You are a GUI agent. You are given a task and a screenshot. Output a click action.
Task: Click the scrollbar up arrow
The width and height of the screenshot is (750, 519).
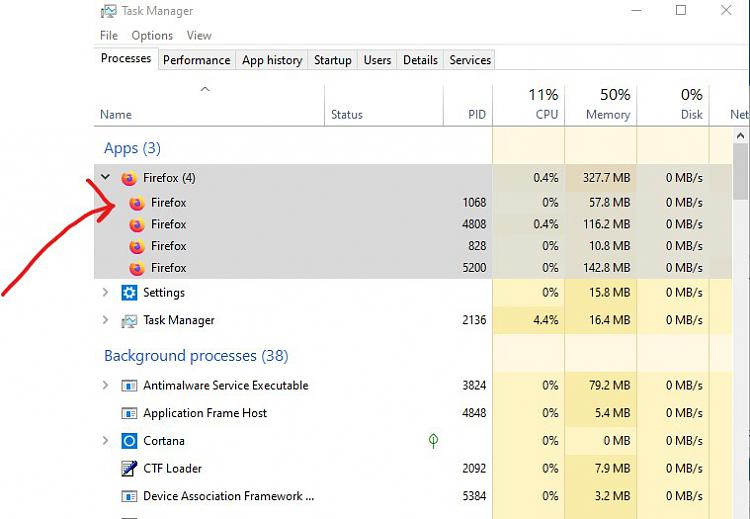740,136
